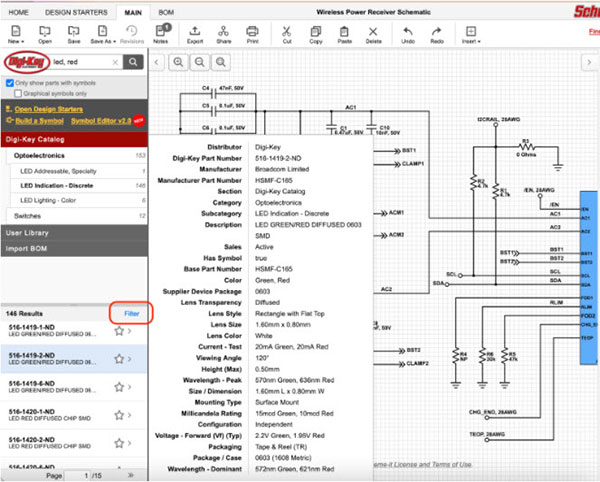Click the Undo arrow icon

click(x=408, y=34)
